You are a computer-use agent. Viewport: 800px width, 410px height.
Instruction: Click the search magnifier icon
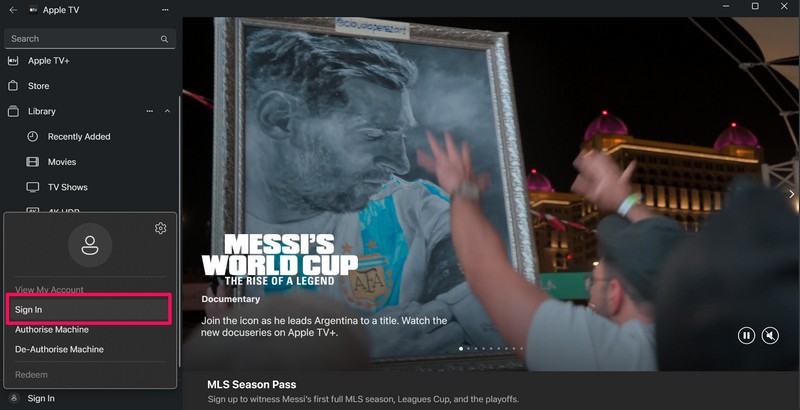tap(164, 39)
